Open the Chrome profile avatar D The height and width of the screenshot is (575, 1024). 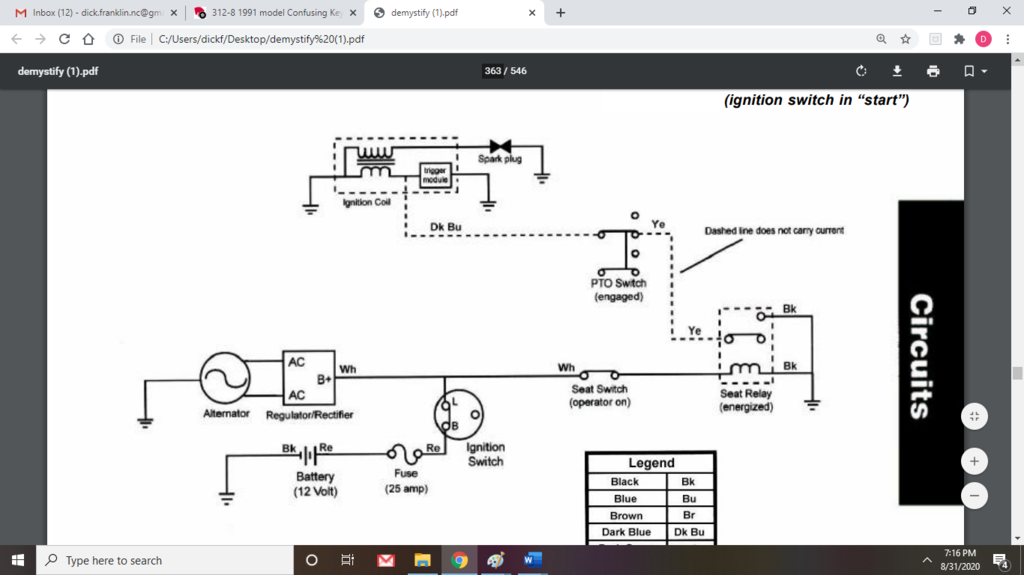tap(984, 39)
